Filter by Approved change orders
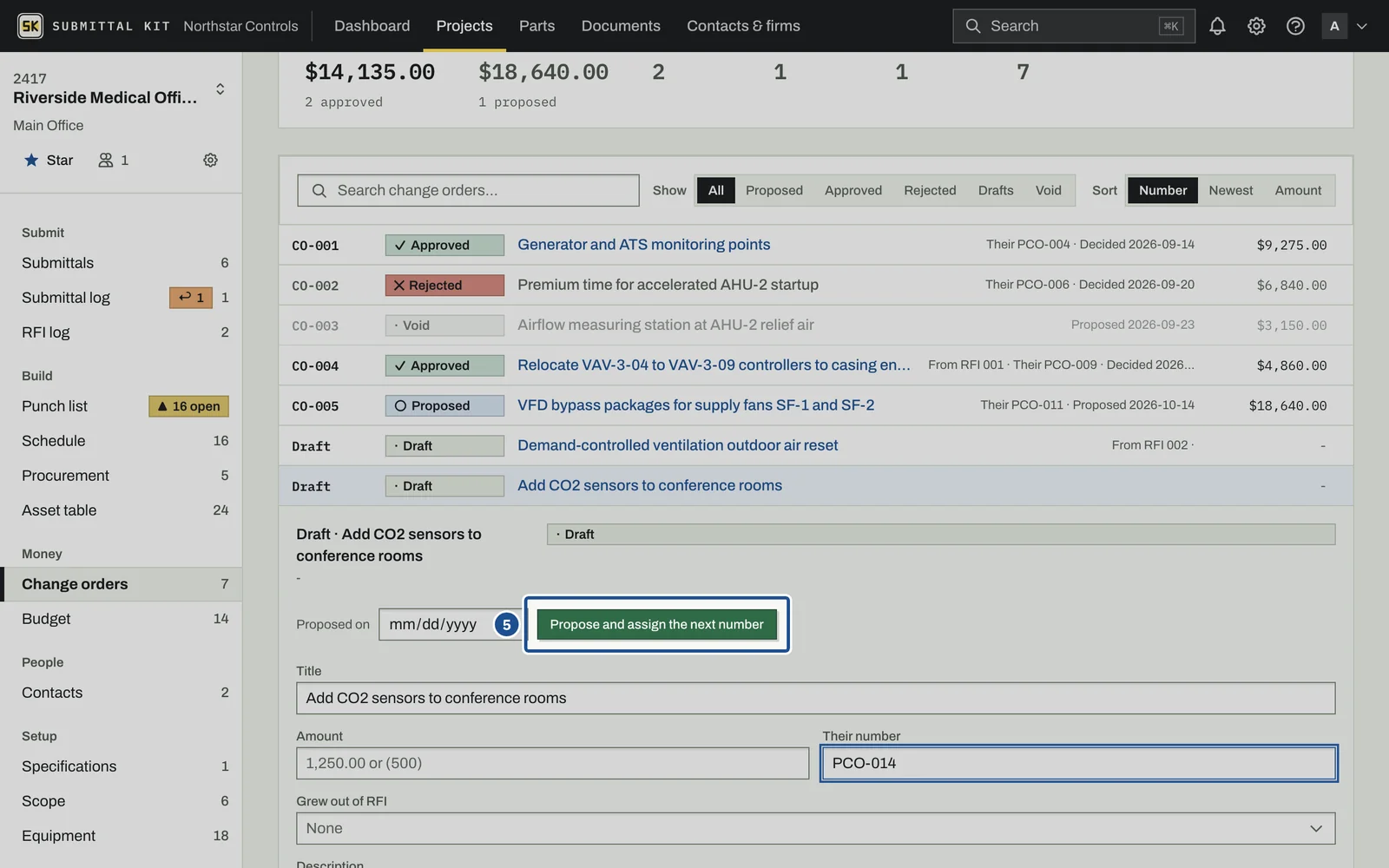Screen dimensions: 1389x868 click(852, 191)
